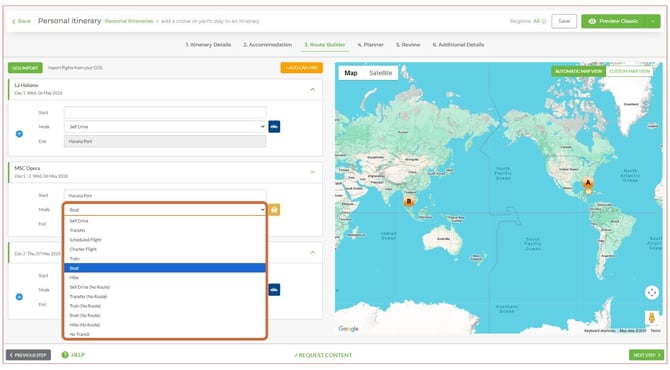Open the La Habana Mode dropdown showing Self Drive
The width and height of the screenshot is (670, 370).
(x=165, y=127)
